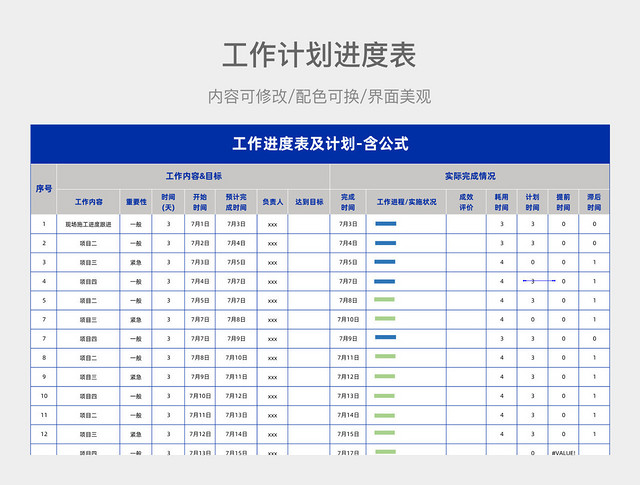
Task: Select 一般 importance cell in row 2
Action: click(x=136, y=243)
